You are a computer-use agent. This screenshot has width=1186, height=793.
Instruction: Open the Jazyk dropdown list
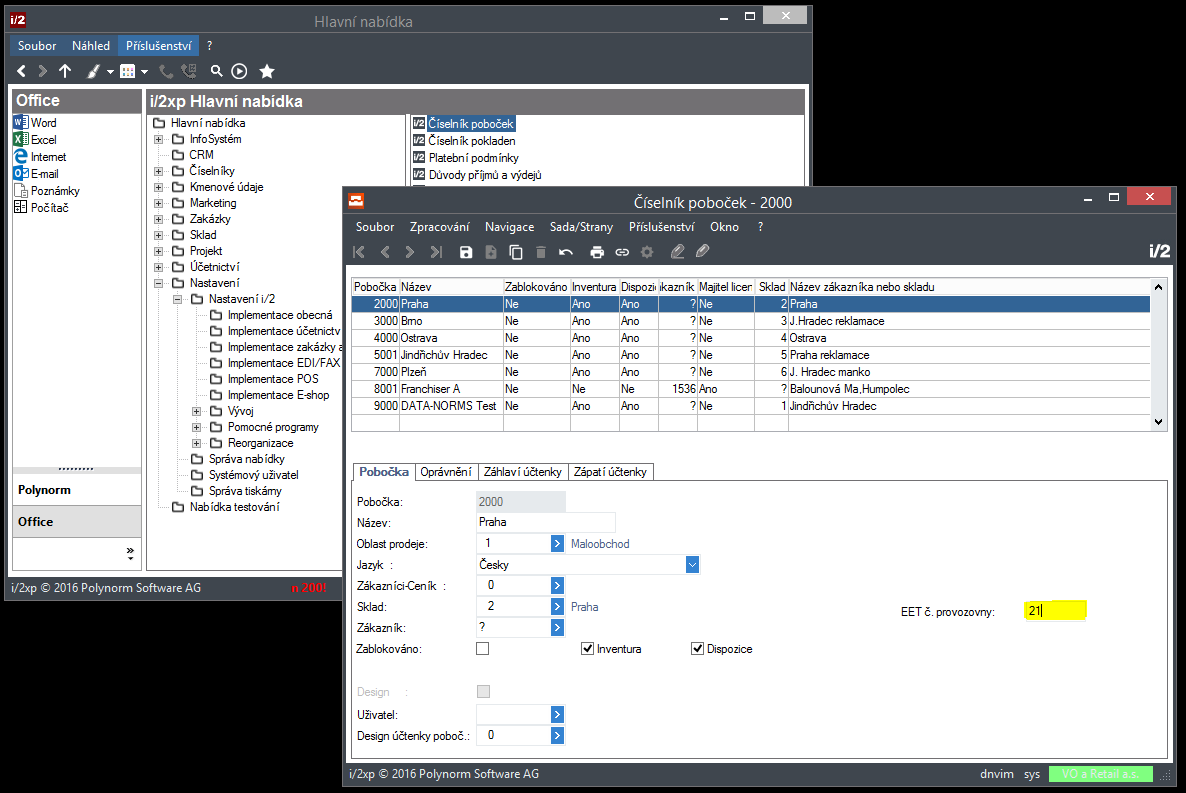692,564
